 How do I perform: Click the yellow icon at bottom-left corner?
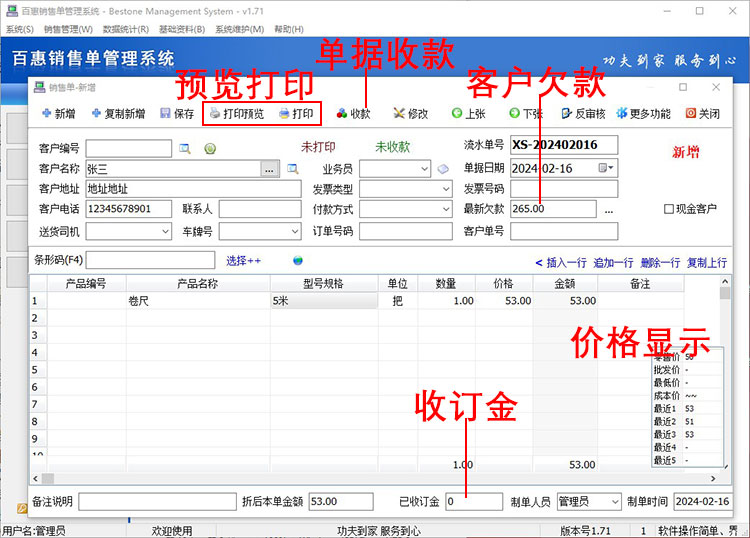coord(22,508)
